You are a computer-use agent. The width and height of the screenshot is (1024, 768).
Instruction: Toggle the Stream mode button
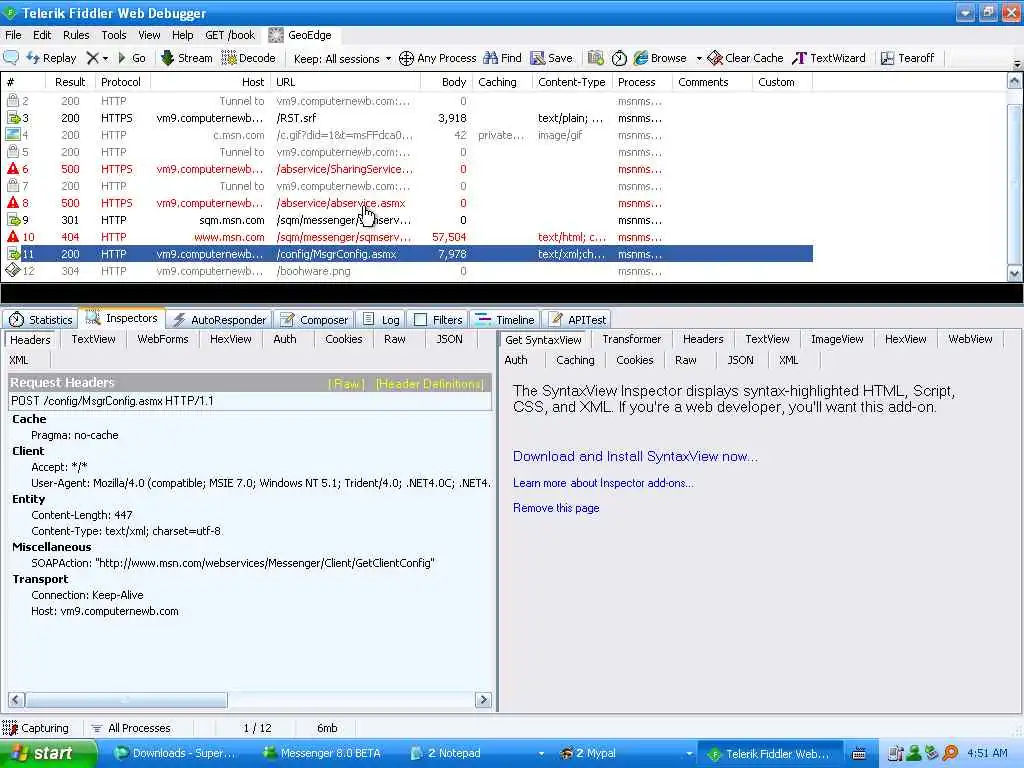[x=187, y=58]
